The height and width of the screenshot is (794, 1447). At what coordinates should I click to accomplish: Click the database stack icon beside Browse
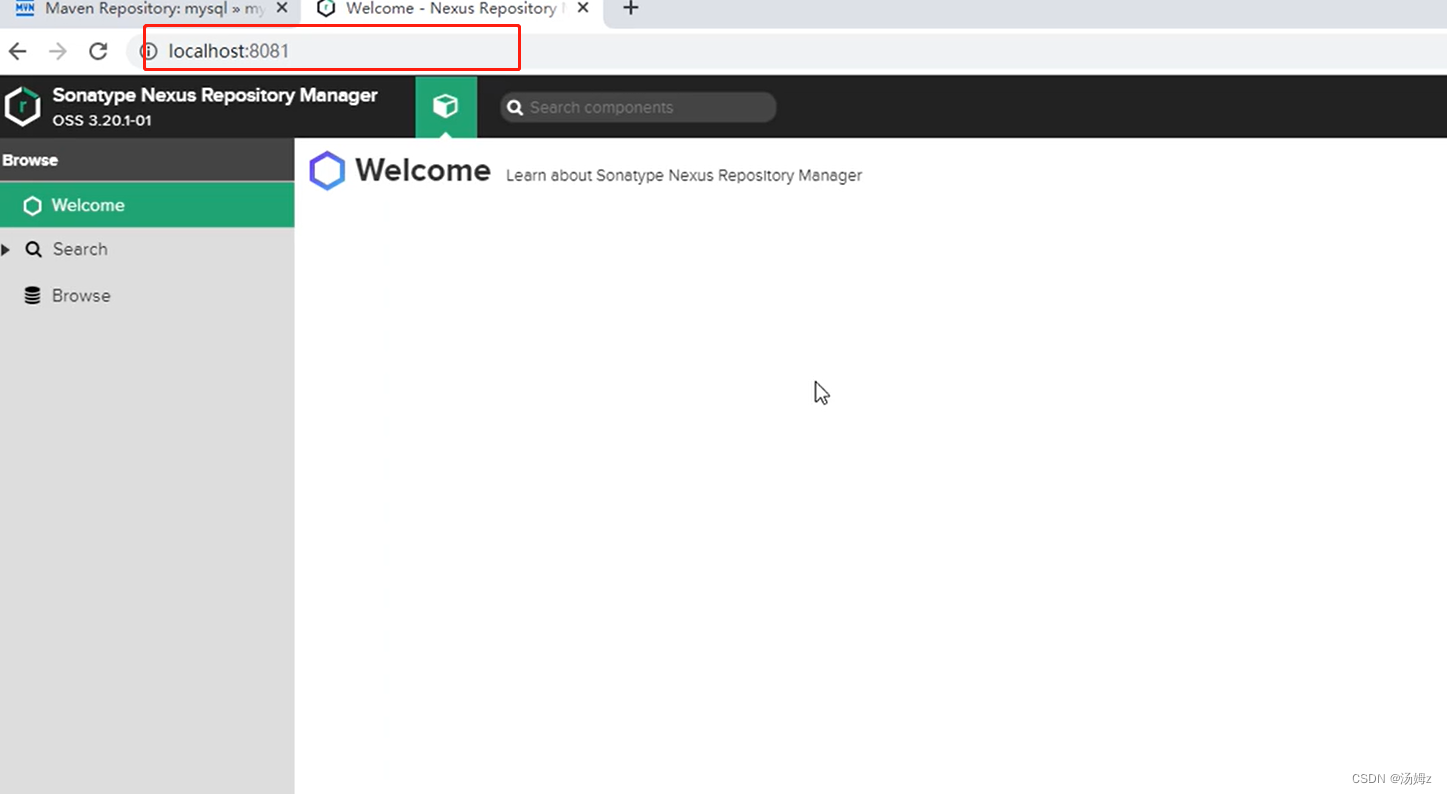tap(33, 296)
